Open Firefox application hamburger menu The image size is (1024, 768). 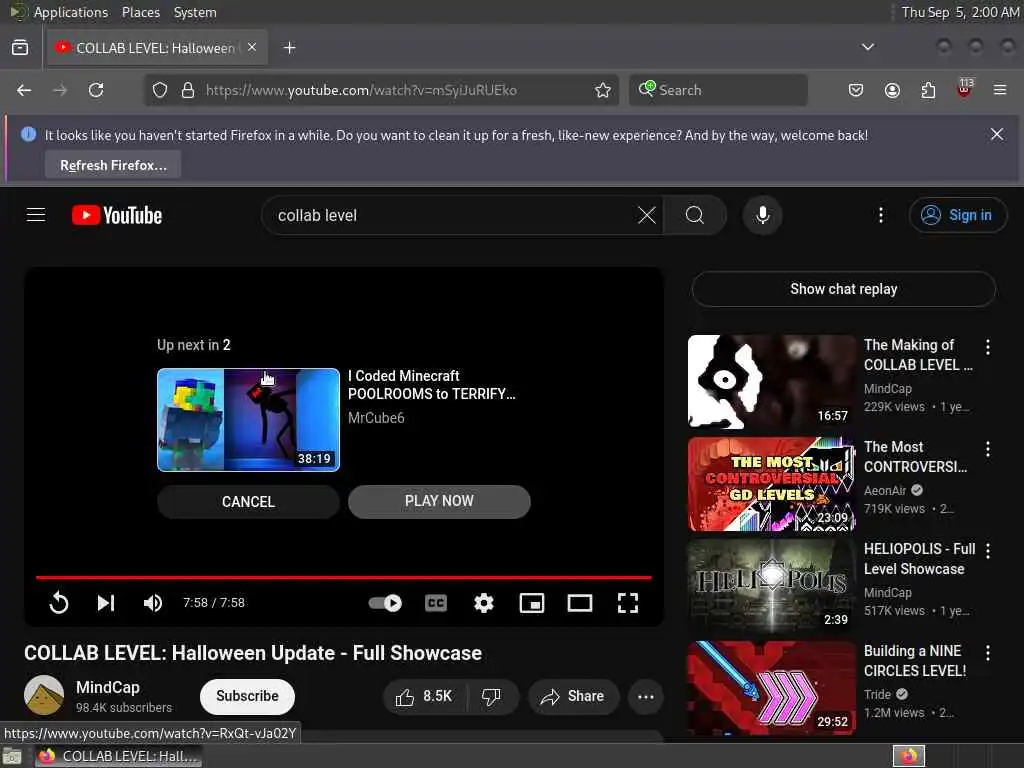point(1000,90)
